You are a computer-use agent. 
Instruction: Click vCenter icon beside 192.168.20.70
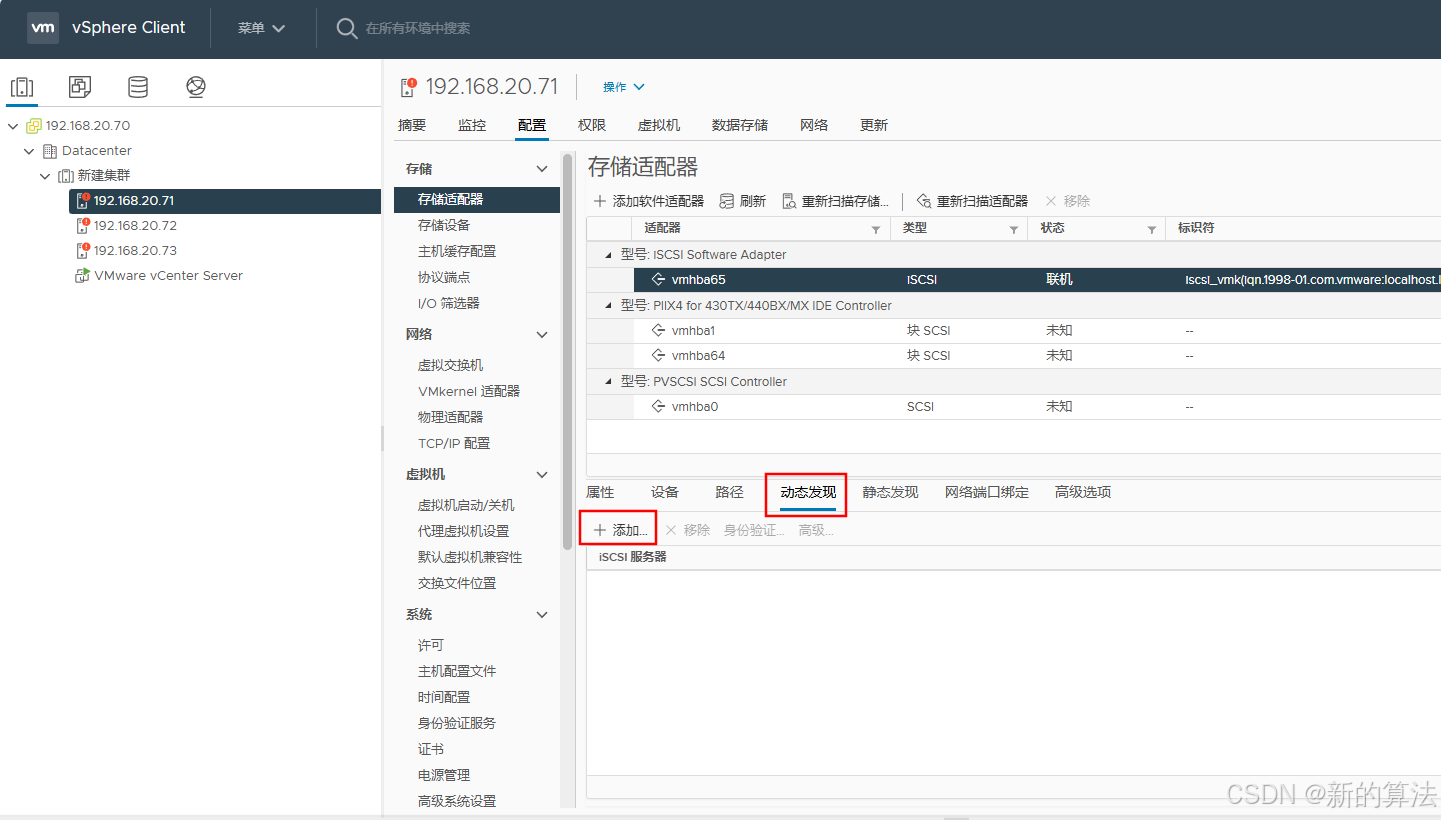(34, 126)
